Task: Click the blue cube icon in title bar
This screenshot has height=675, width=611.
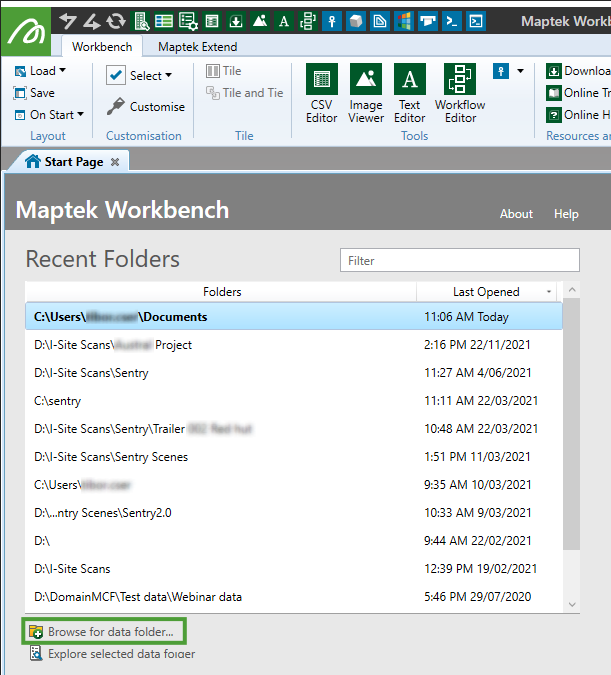Action: click(x=356, y=21)
